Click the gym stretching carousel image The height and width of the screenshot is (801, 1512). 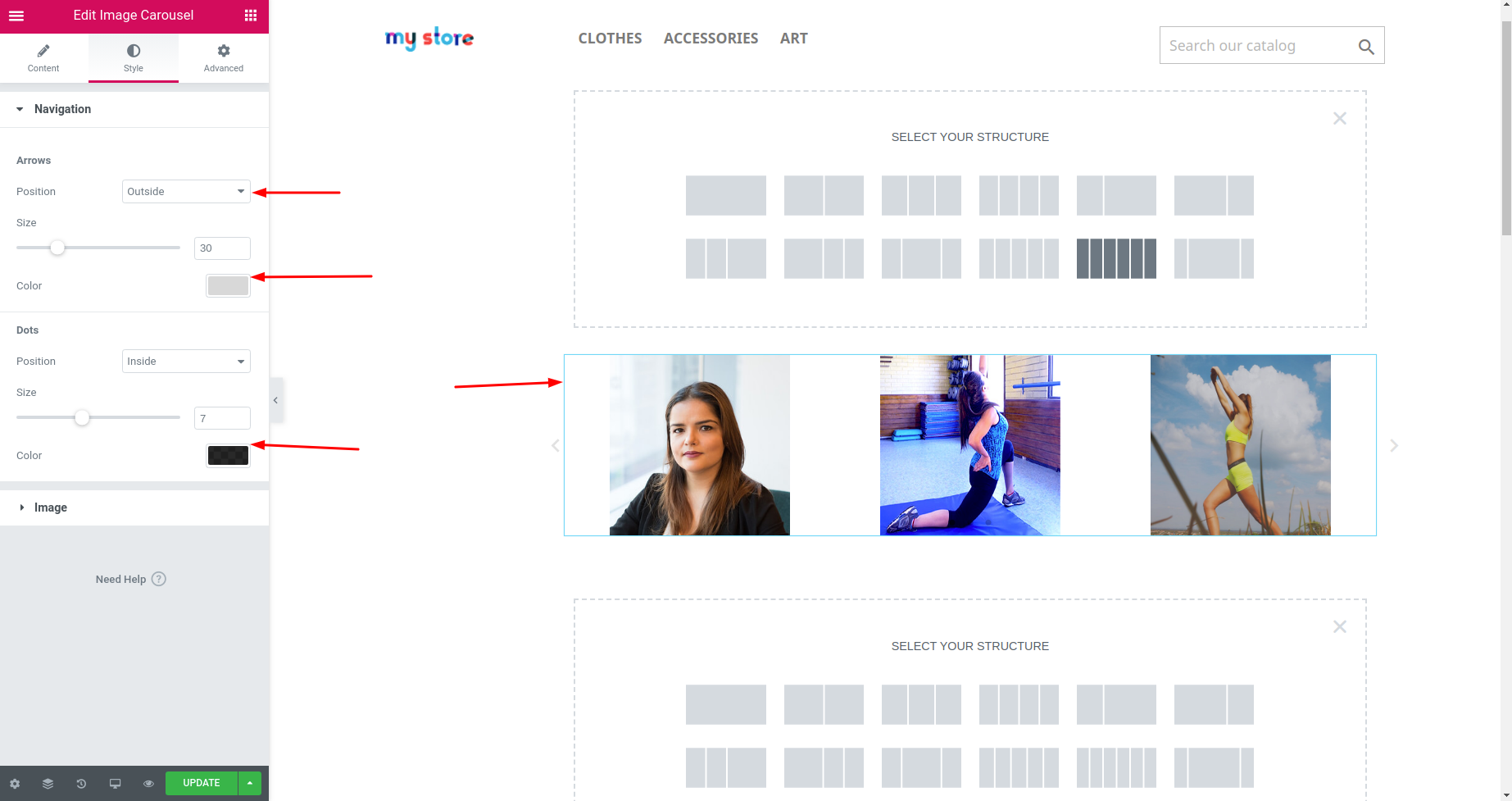point(970,445)
